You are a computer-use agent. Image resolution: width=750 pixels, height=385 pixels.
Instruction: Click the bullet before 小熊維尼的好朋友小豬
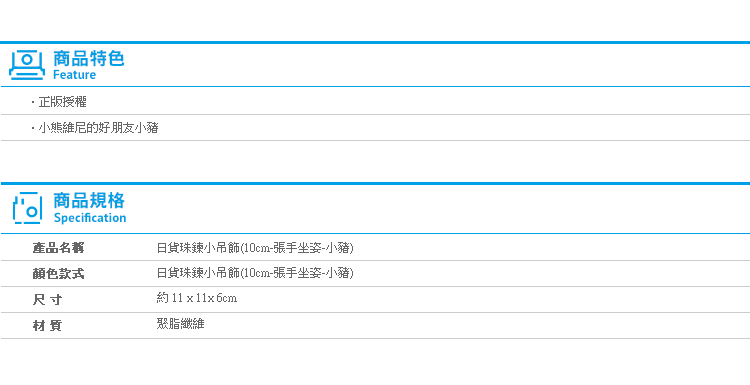pyautogui.click(x=33, y=128)
